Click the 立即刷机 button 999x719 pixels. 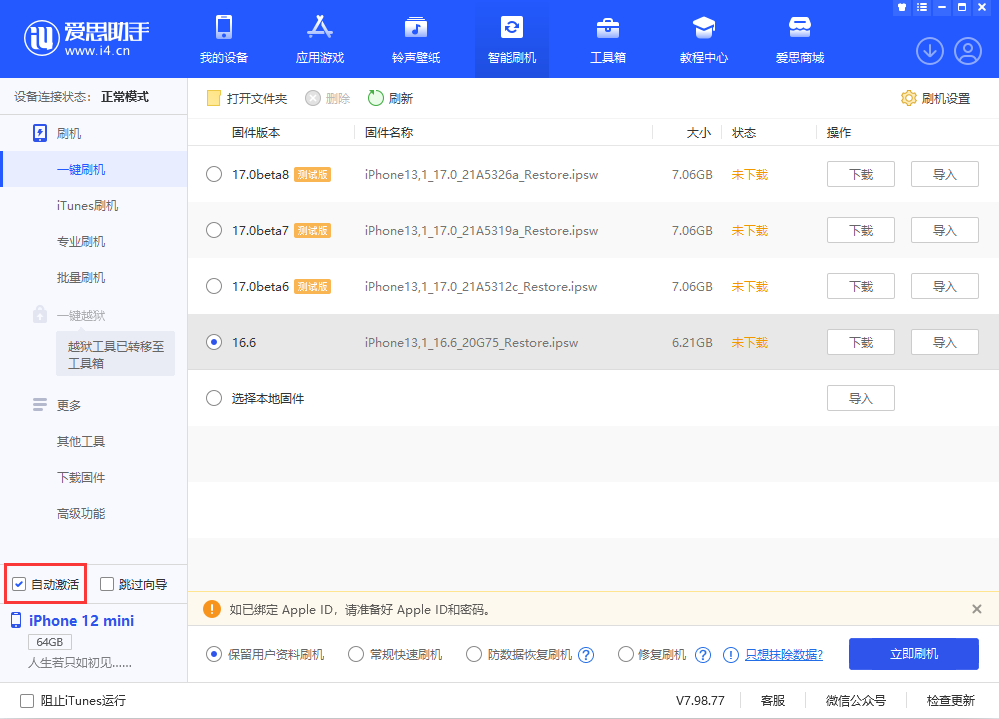click(913, 654)
